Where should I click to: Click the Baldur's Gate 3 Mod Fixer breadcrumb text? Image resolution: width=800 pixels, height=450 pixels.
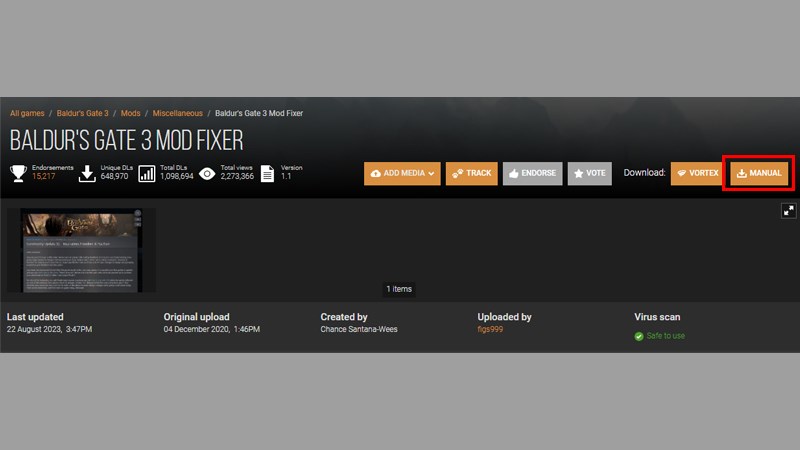pos(259,113)
